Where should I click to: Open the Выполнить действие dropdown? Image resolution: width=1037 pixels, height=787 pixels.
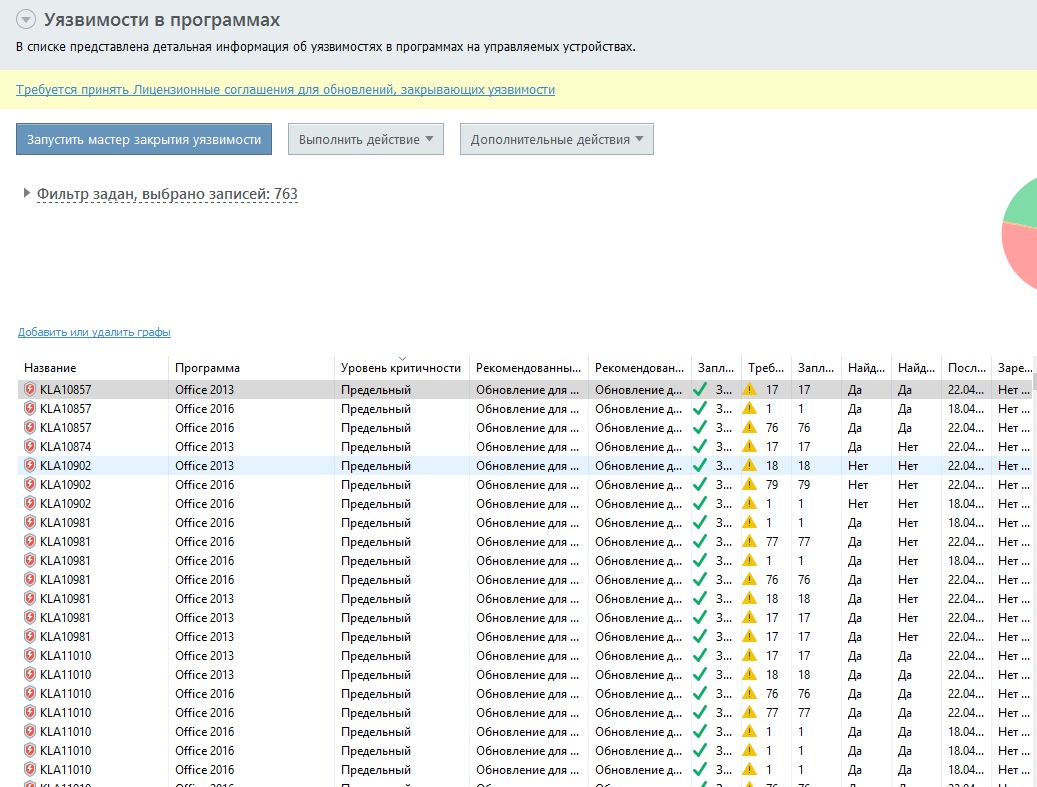366,140
